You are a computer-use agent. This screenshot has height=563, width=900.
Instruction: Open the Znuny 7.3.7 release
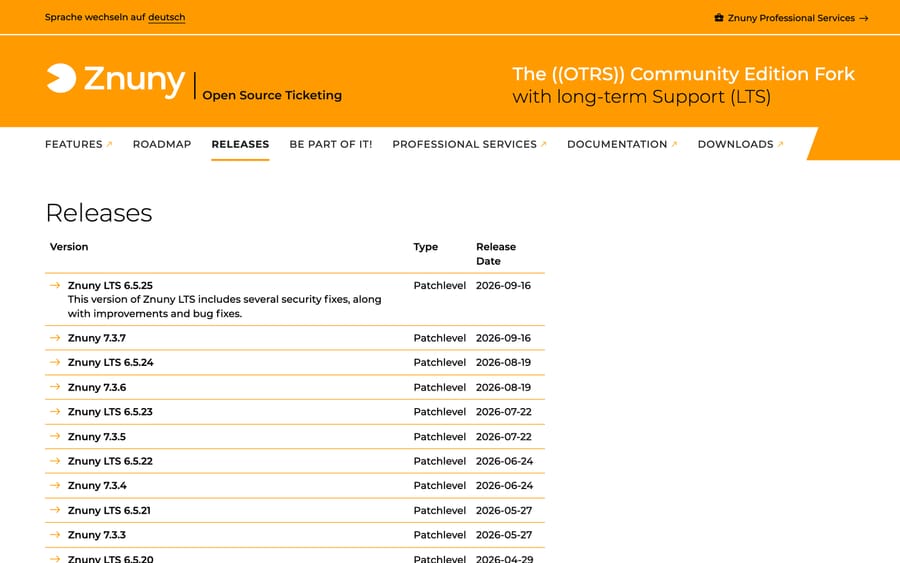[96, 338]
